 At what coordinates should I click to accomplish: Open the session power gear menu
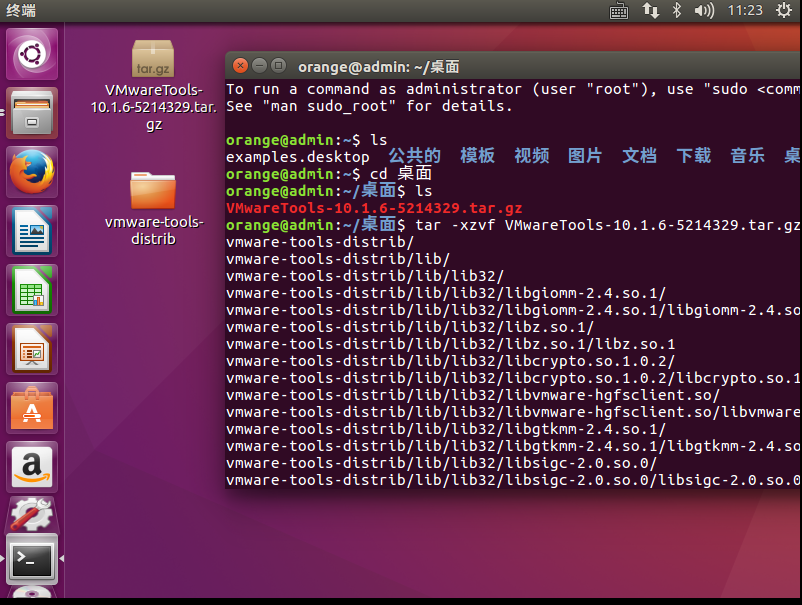[x=784, y=10]
